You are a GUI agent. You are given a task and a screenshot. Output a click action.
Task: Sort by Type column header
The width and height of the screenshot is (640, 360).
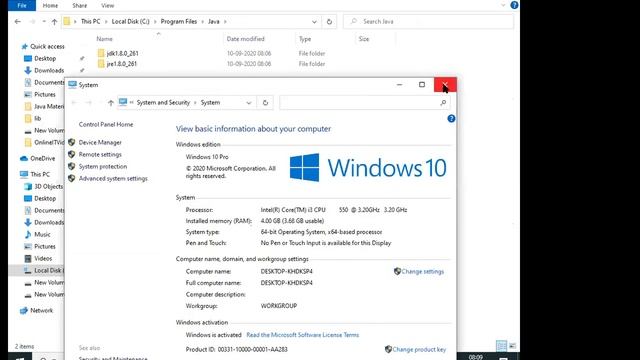click(x=305, y=39)
